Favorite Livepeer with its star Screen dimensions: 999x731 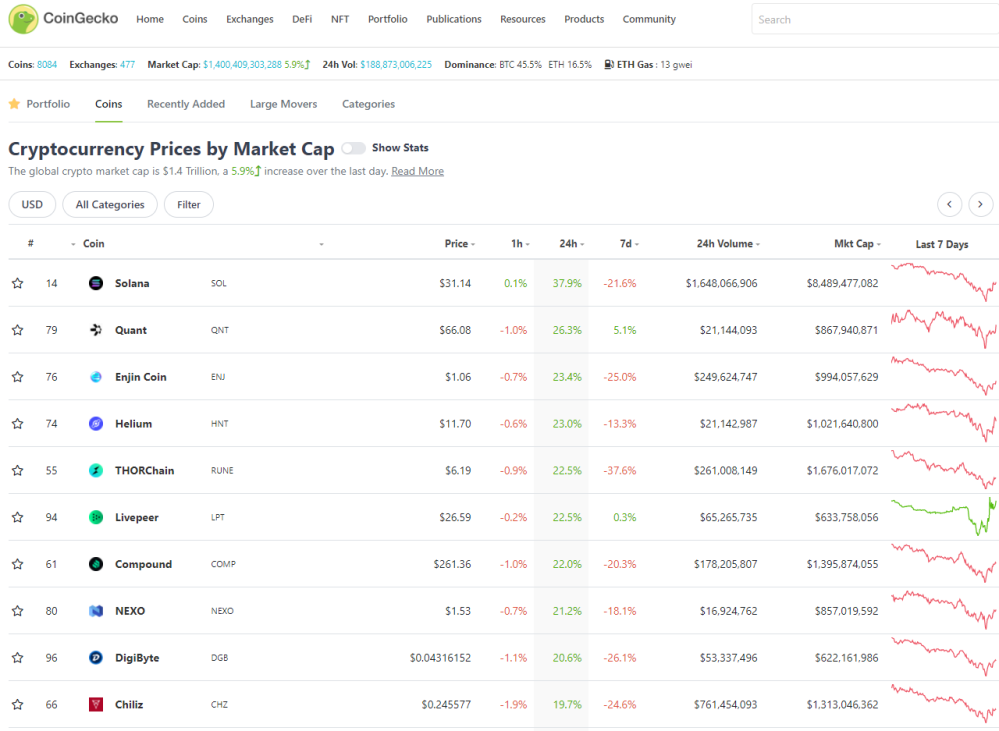click(x=18, y=517)
